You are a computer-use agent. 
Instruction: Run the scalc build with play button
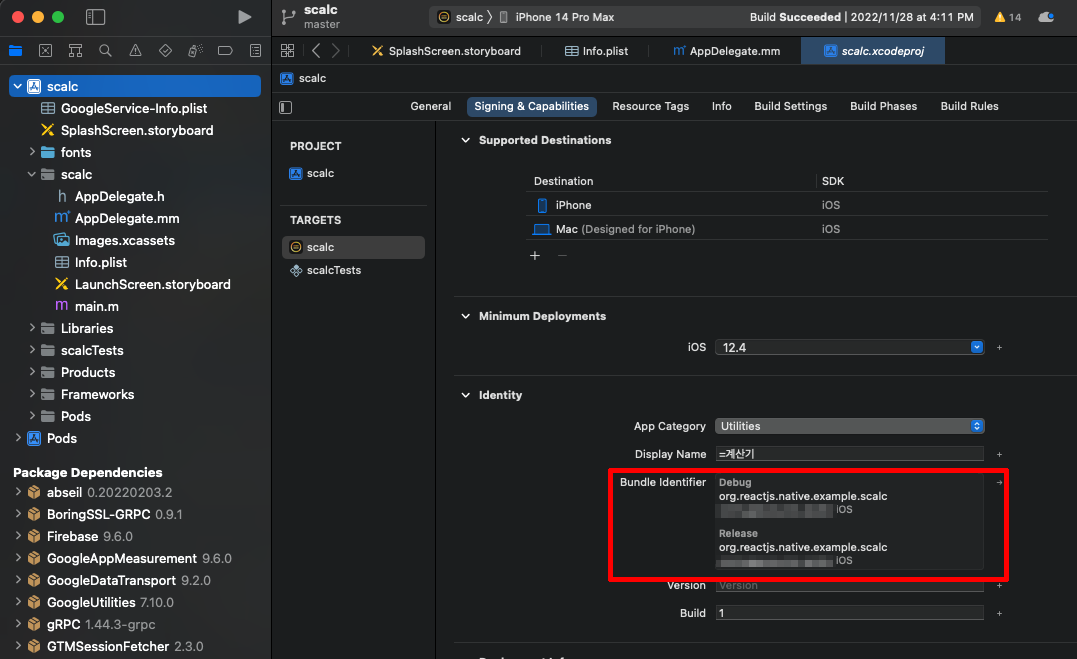point(244,17)
